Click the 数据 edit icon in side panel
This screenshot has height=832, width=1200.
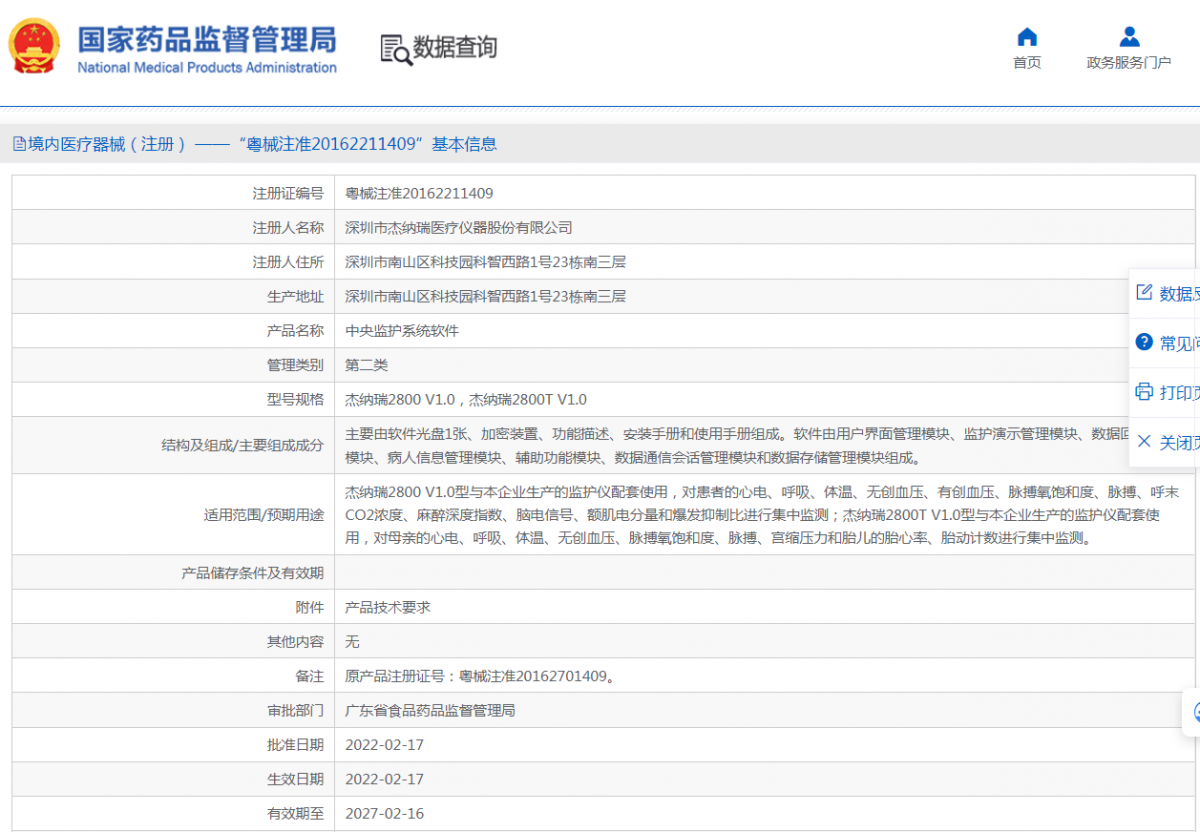click(1144, 292)
